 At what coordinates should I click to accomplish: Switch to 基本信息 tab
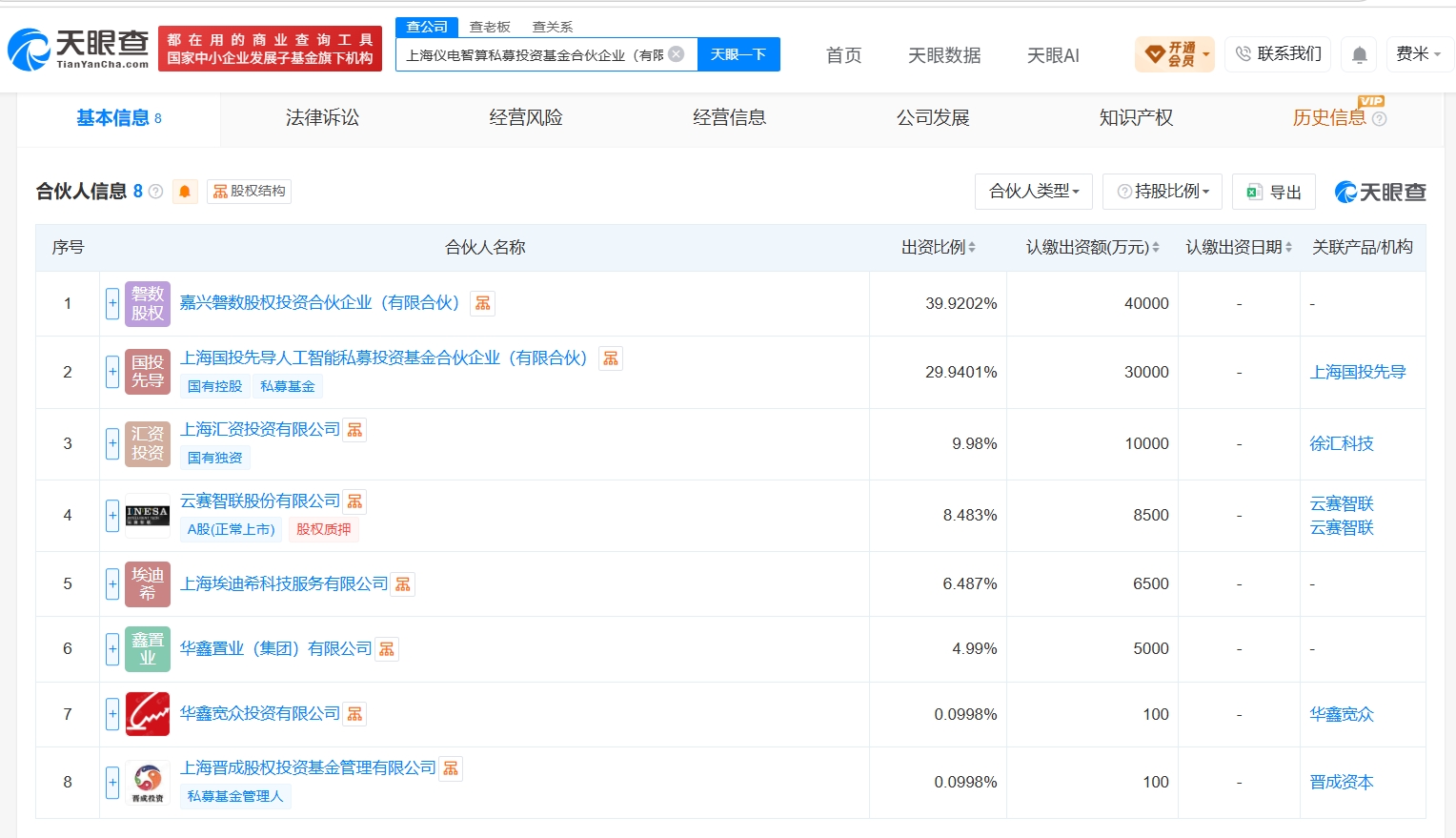(118, 119)
